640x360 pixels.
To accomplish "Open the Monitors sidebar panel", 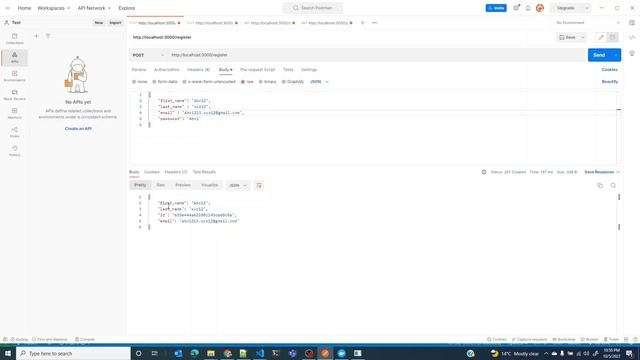I will 14,113.
